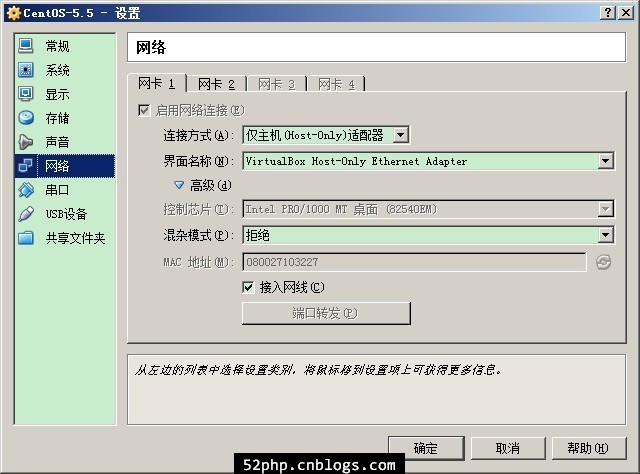Open the 控制芯片 dropdown
The height and width of the screenshot is (474, 640).
tap(428, 209)
